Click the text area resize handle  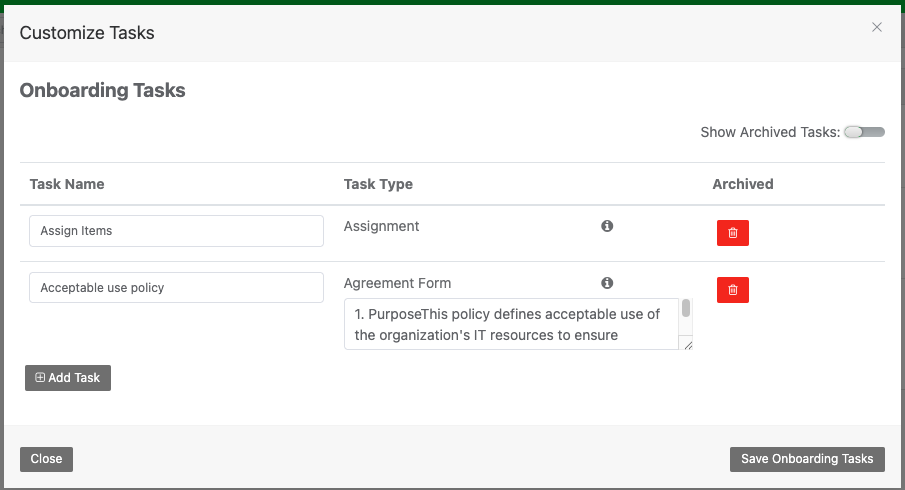click(687, 345)
